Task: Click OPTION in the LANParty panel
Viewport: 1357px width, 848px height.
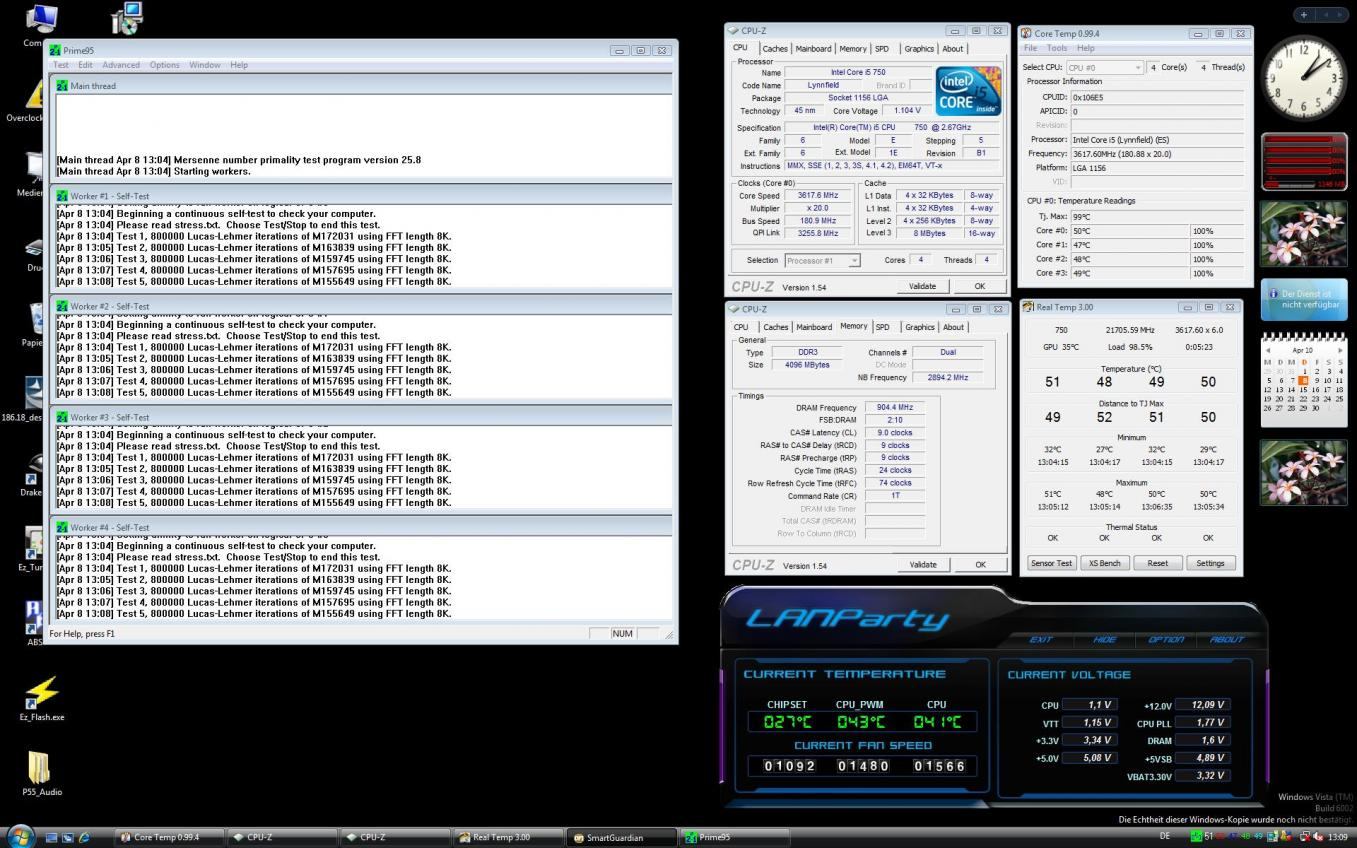Action: click(x=1166, y=639)
